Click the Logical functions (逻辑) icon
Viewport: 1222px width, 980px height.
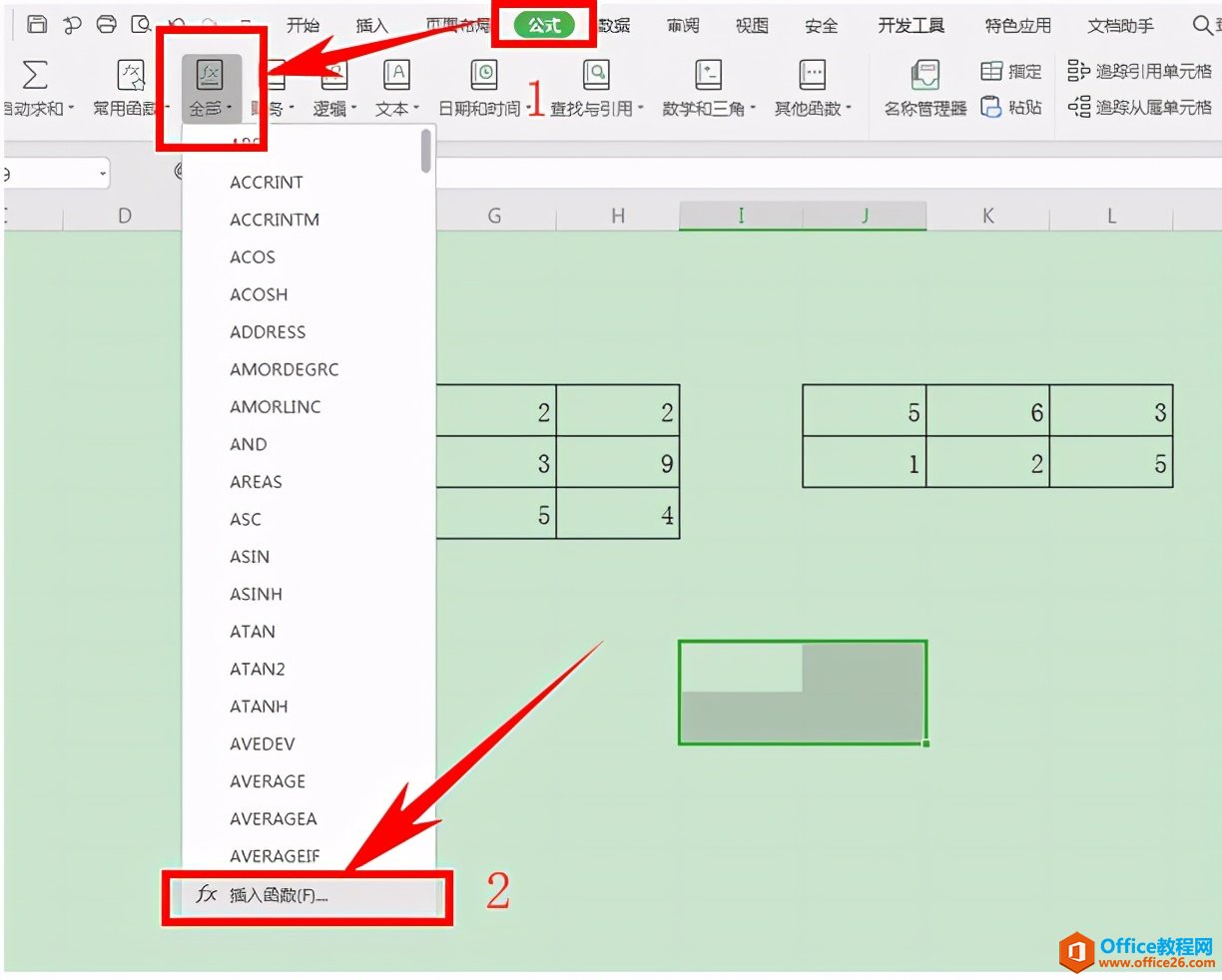pyautogui.click(x=334, y=75)
